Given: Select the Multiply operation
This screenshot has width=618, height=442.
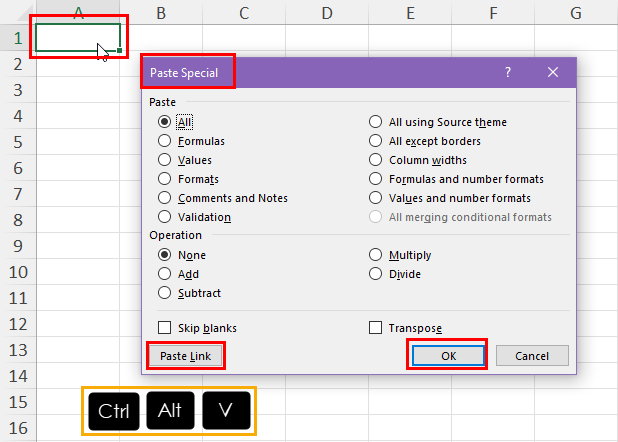Looking at the screenshot, I should point(375,255).
